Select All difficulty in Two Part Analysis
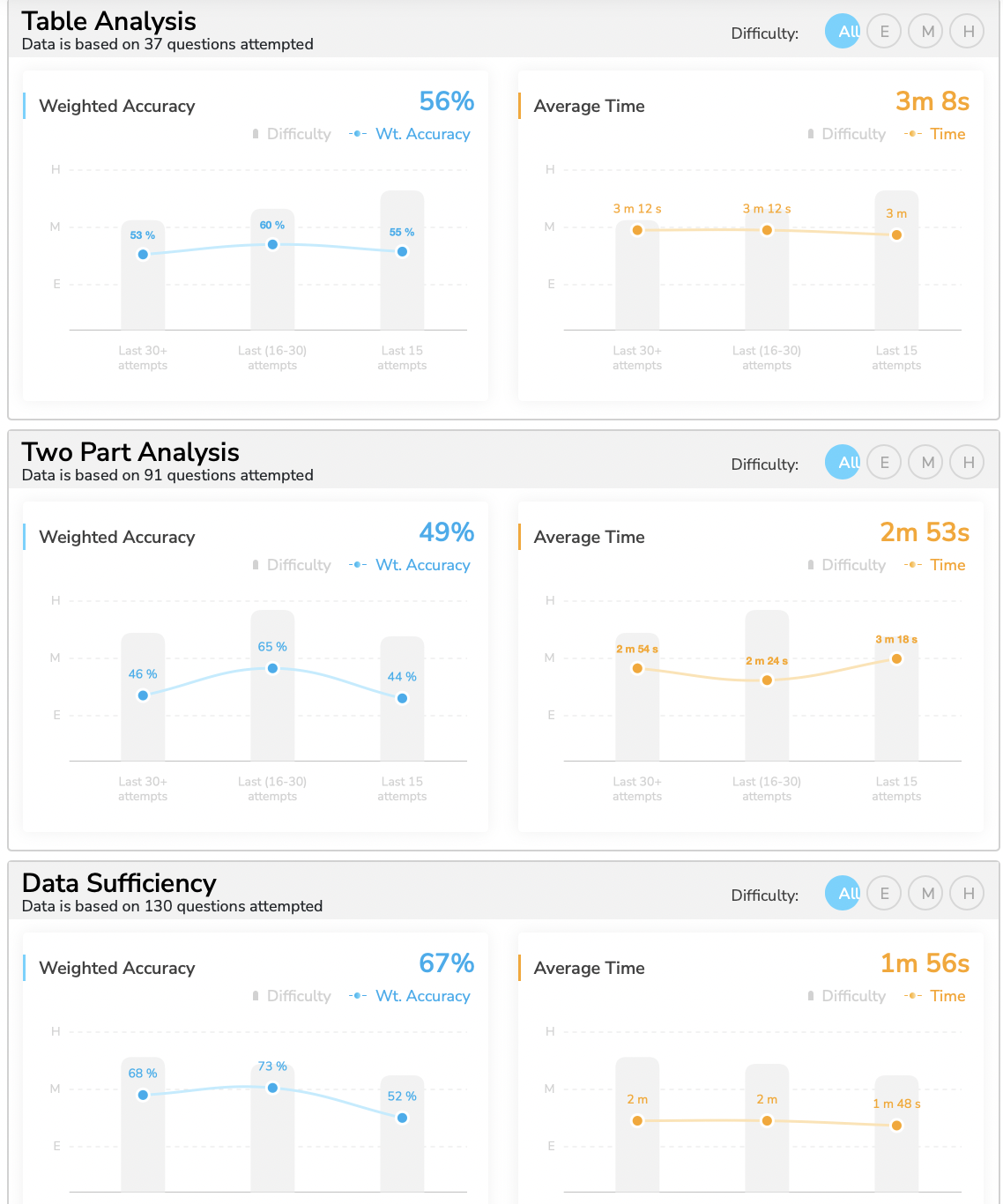Image resolution: width=1003 pixels, height=1204 pixels. click(843, 463)
